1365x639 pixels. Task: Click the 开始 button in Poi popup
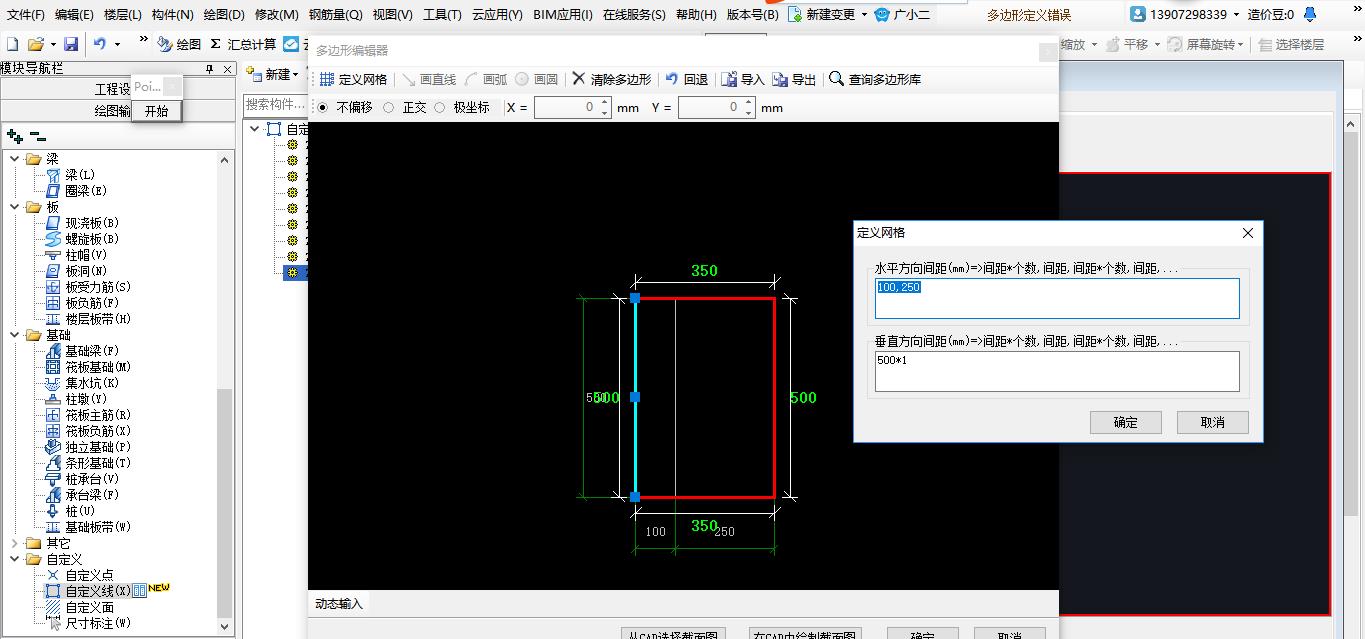[157, 111]
